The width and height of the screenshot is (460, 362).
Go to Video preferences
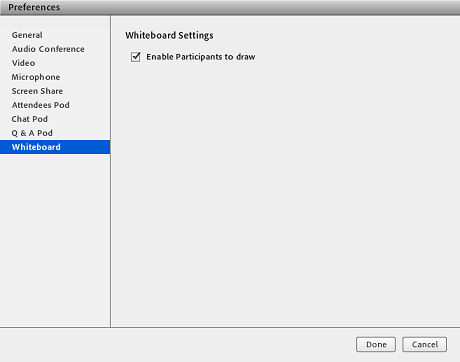click(x=23, y=63)
